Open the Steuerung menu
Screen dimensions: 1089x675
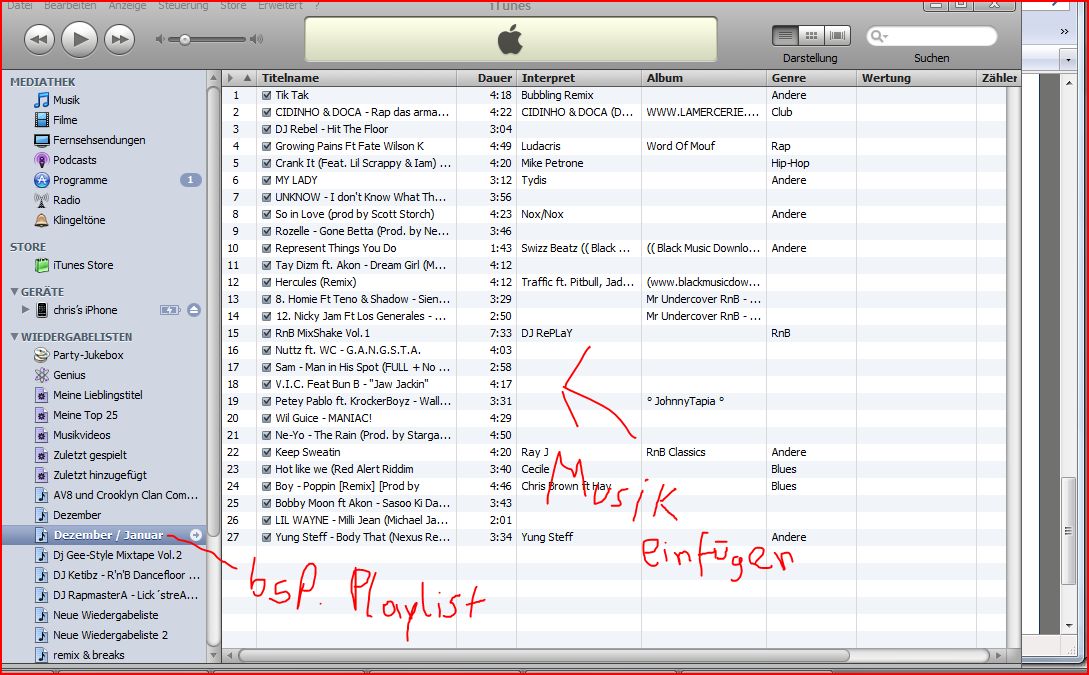coord(183,6)
